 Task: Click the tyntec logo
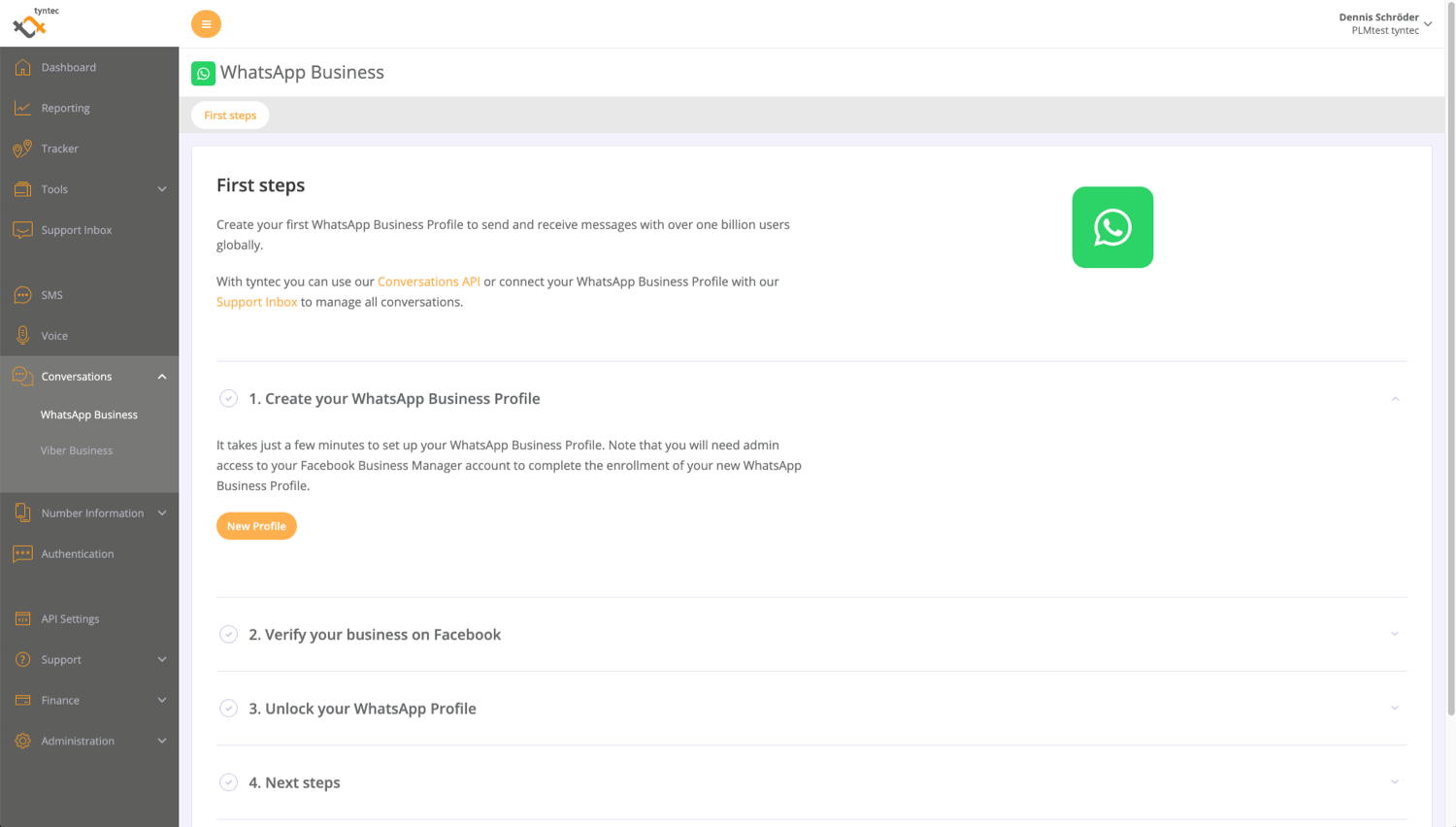[x=35, y=22]
